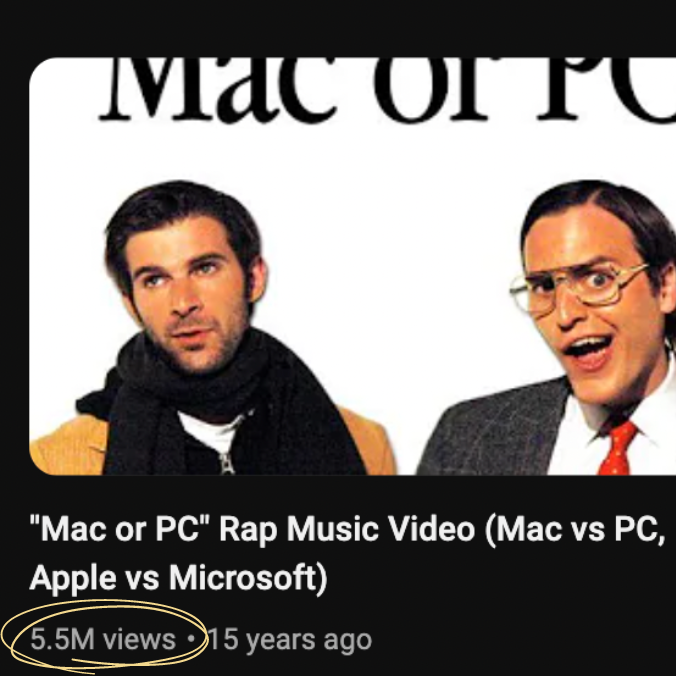The image size is (676, 676).
Task: Click the large "Mac or PC" text in thumbnail
Action: [386, 89]
